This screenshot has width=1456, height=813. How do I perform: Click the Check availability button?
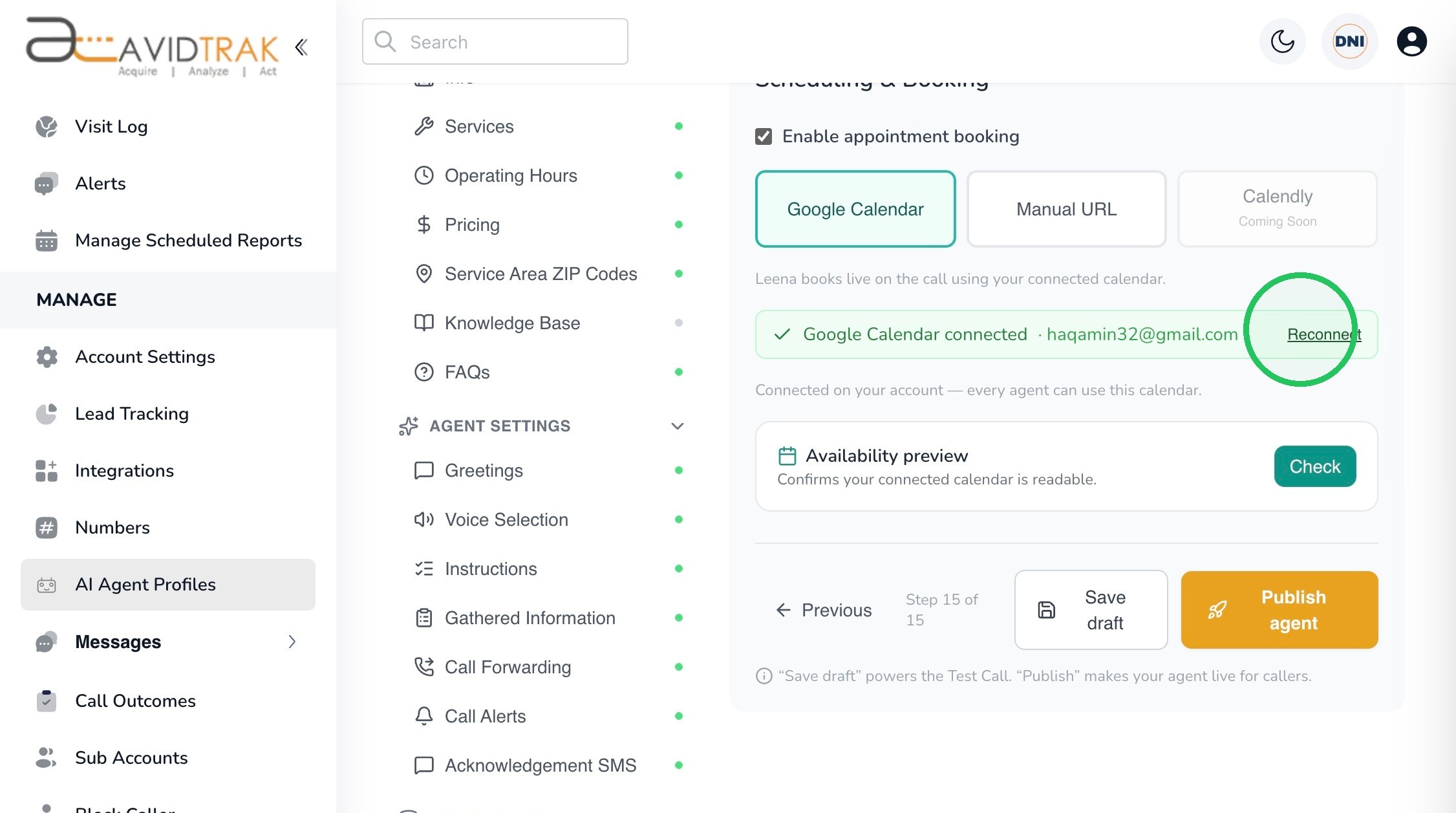pos(1315,466)
